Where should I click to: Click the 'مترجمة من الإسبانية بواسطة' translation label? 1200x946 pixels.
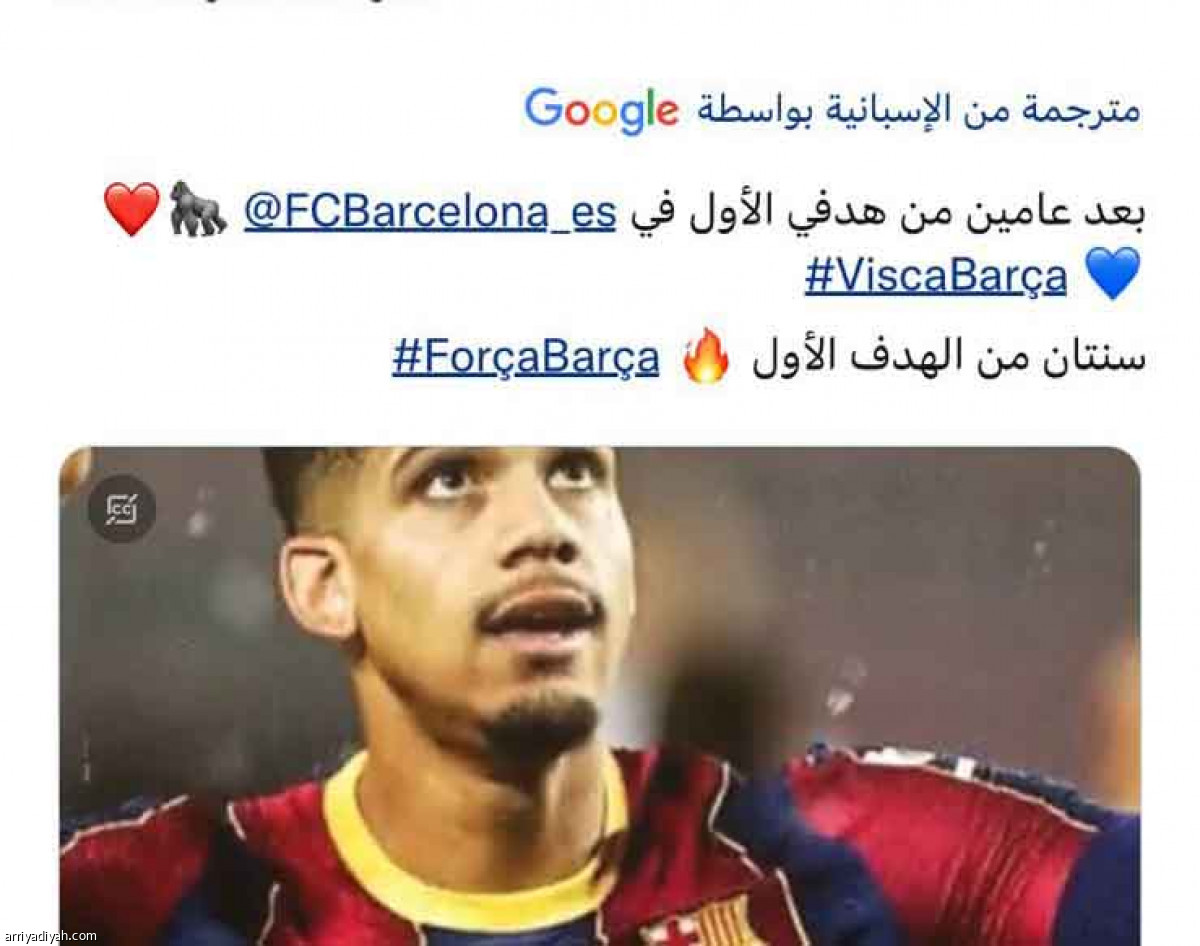pos(919,110)
